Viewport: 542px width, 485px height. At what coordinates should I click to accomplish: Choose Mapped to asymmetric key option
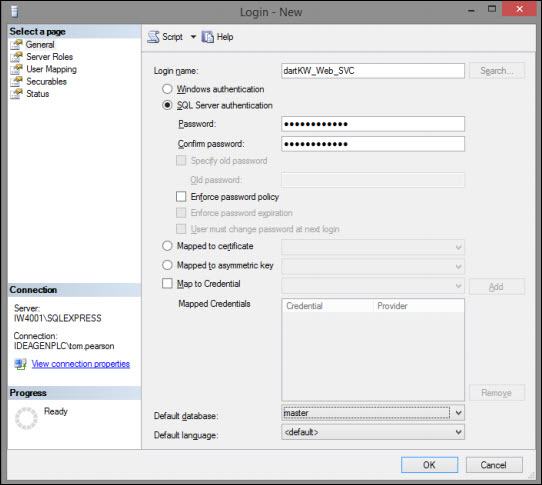(x=167, y=265)
